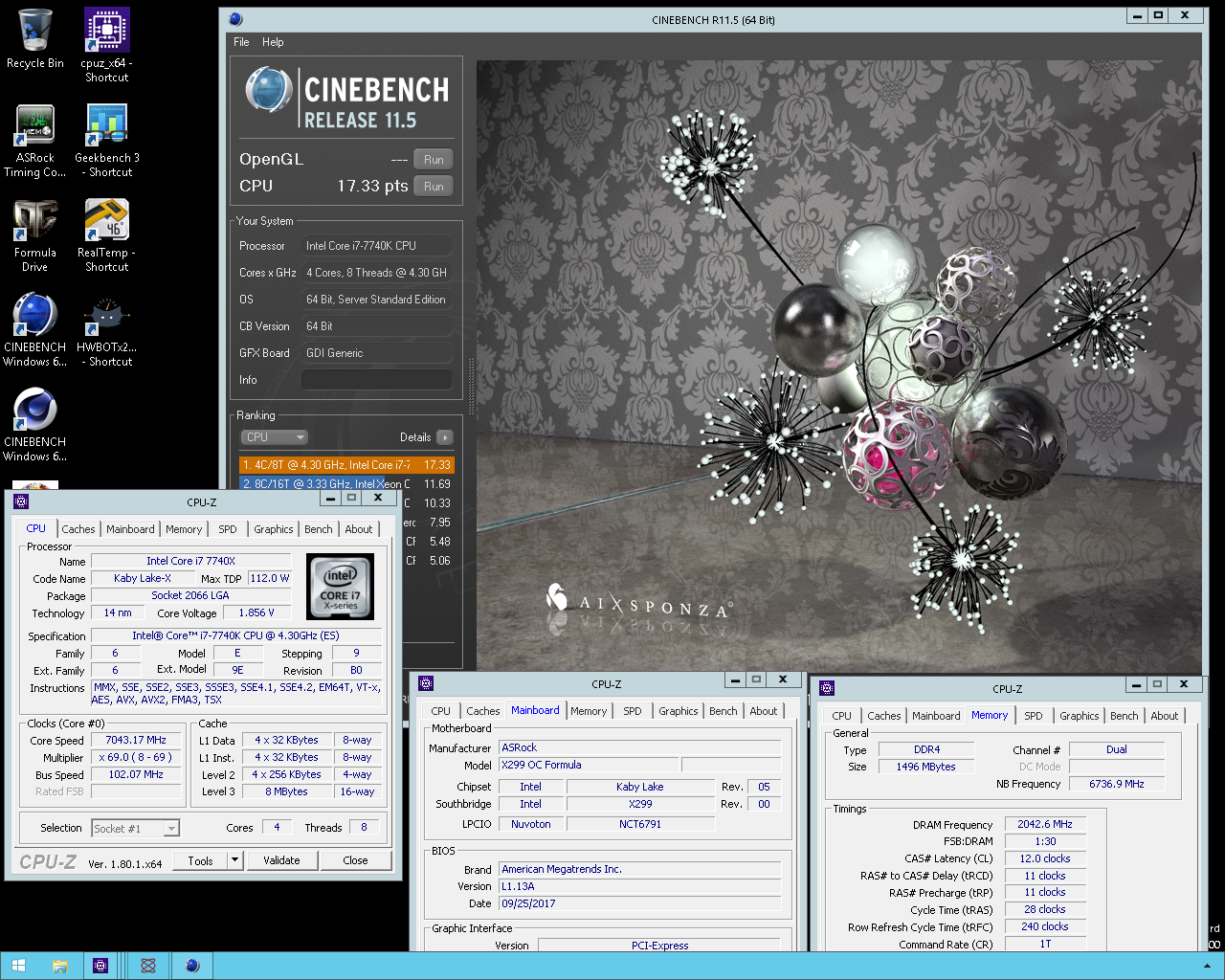Open the Geekbench 3 Shortcut desktop icon
1225x980 pixels.
(x=106, y=141)
